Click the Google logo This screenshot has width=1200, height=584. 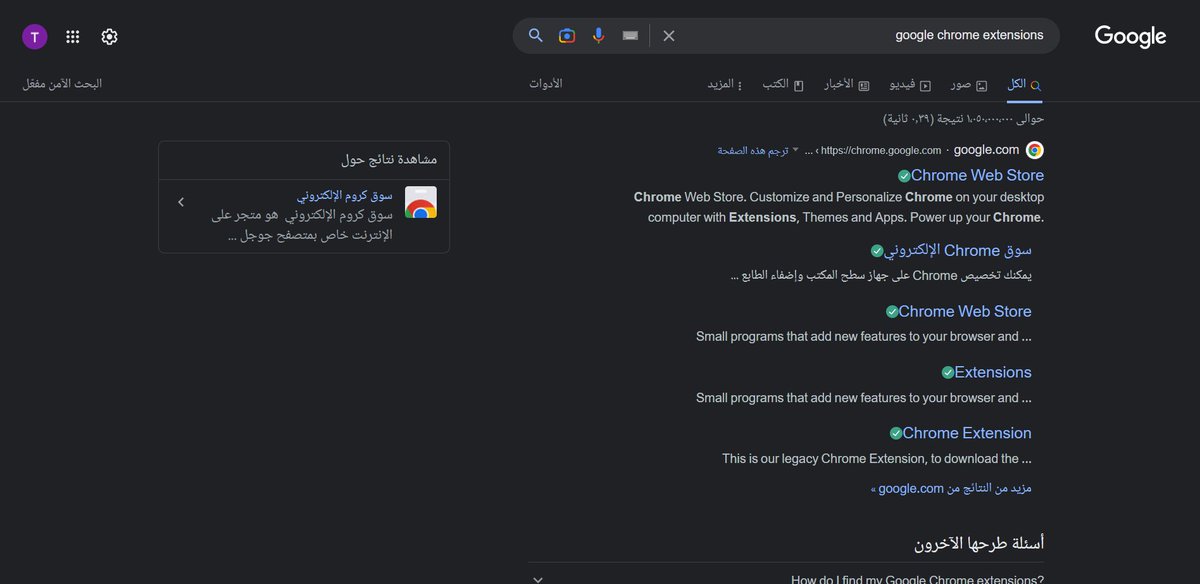[1130, 36]
